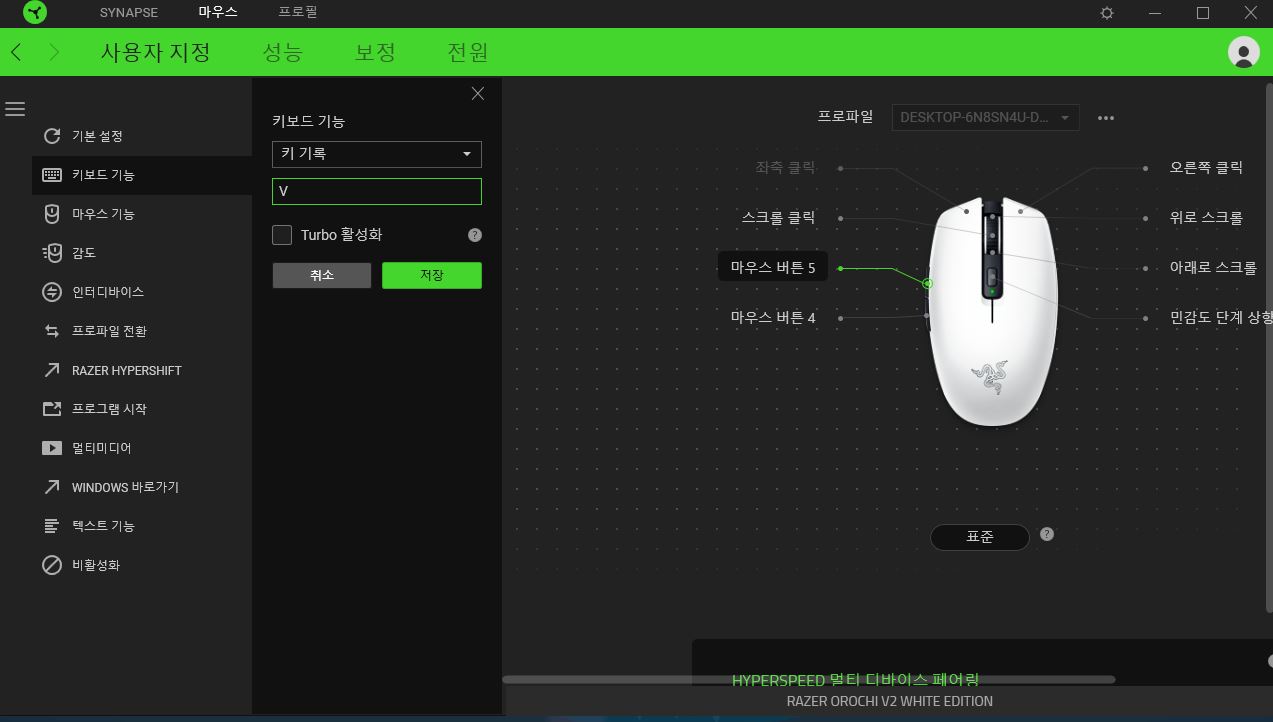The height and width of the screenshot is (722, 1273).
Task: Open the 전원 tab
Action: click(x=467, y=52)
